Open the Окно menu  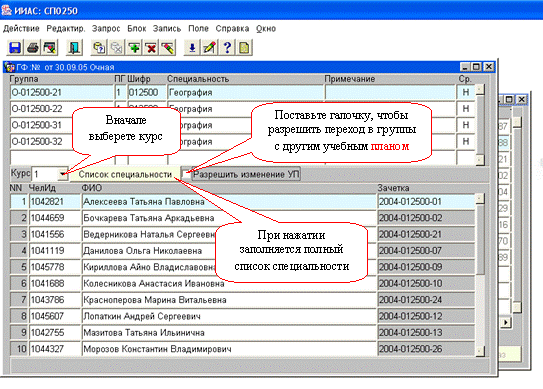coord(266,28)
